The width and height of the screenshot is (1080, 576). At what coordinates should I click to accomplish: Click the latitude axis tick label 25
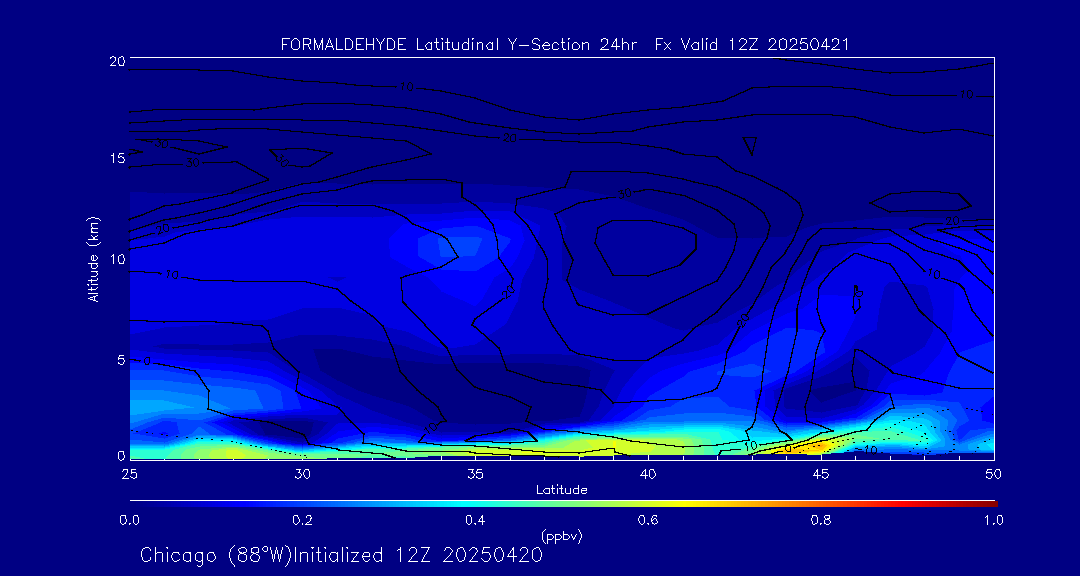click(x=129, y=474)
